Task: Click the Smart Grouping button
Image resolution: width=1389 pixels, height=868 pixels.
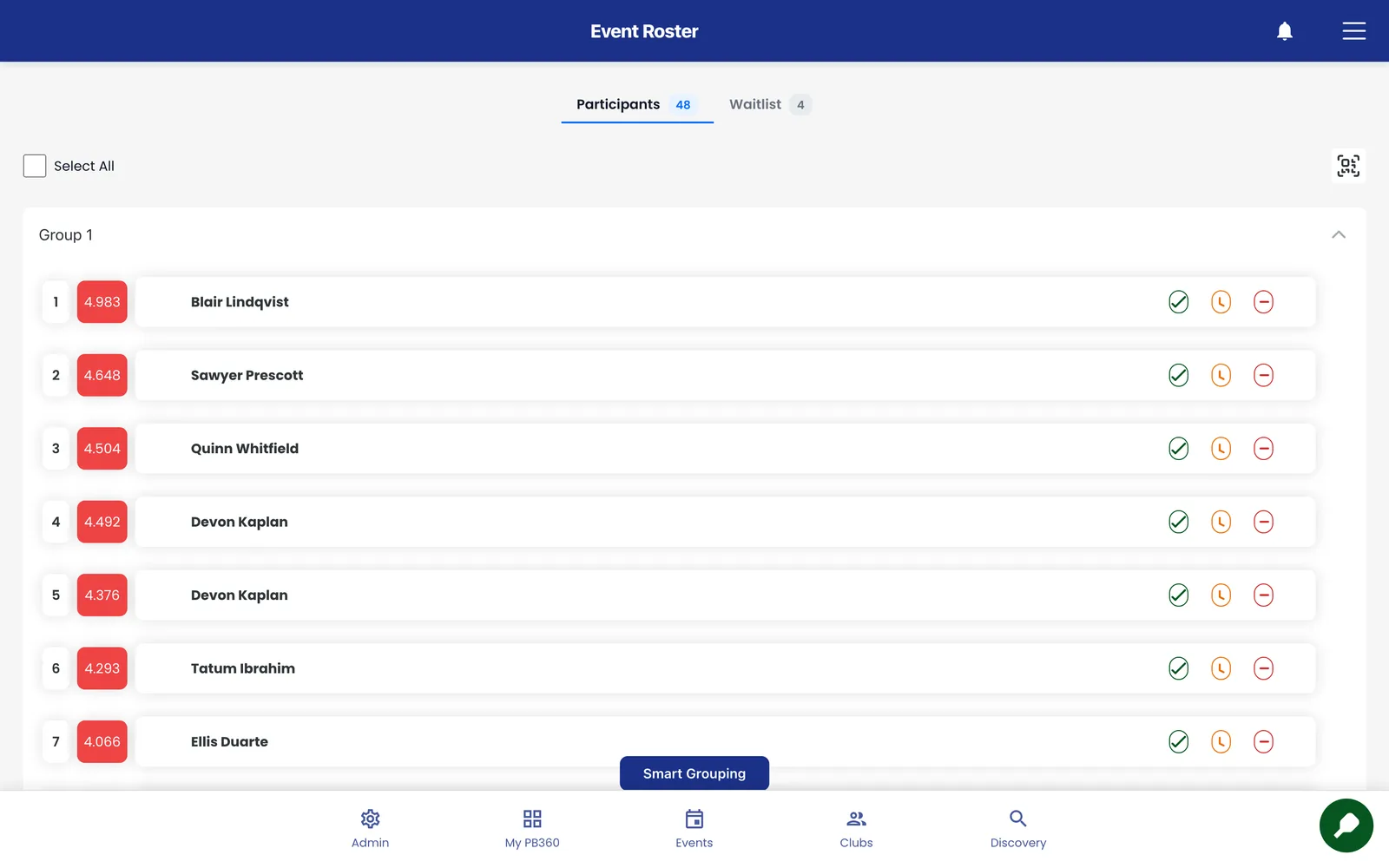Action: 694,773
